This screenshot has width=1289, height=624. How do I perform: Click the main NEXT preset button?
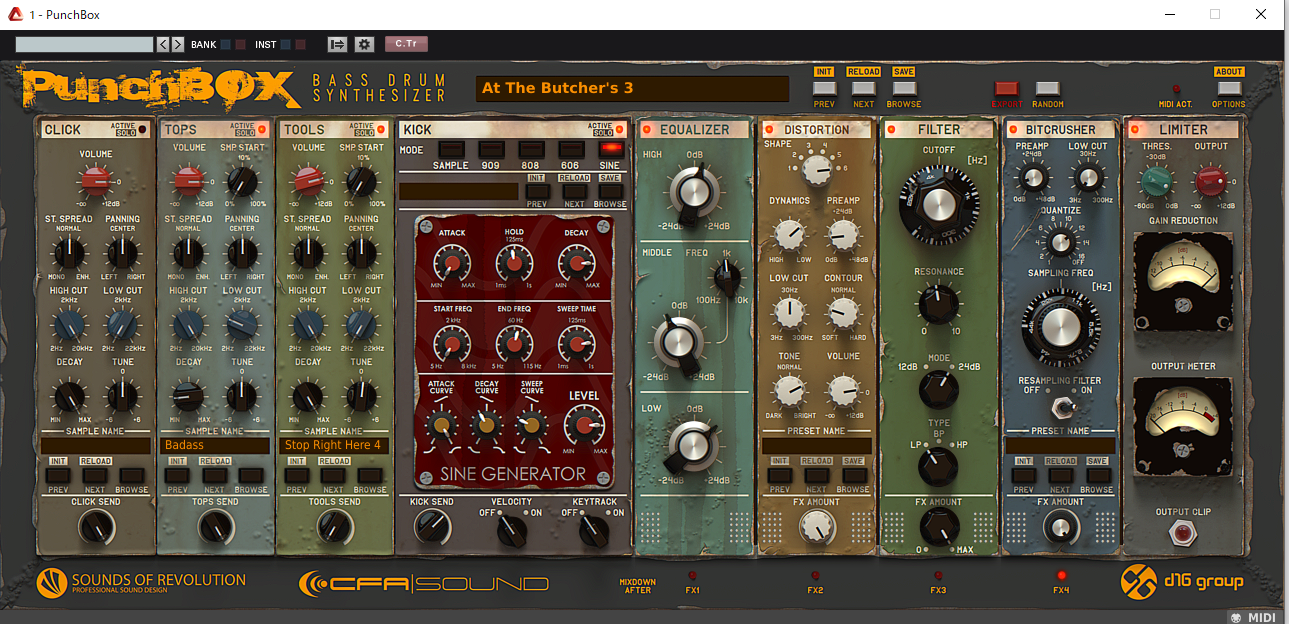click(864, 88)
